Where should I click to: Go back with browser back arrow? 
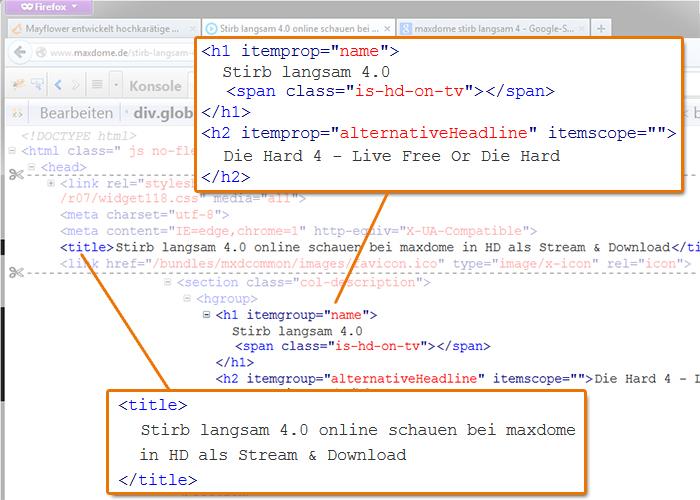click(x=20, y=53)
